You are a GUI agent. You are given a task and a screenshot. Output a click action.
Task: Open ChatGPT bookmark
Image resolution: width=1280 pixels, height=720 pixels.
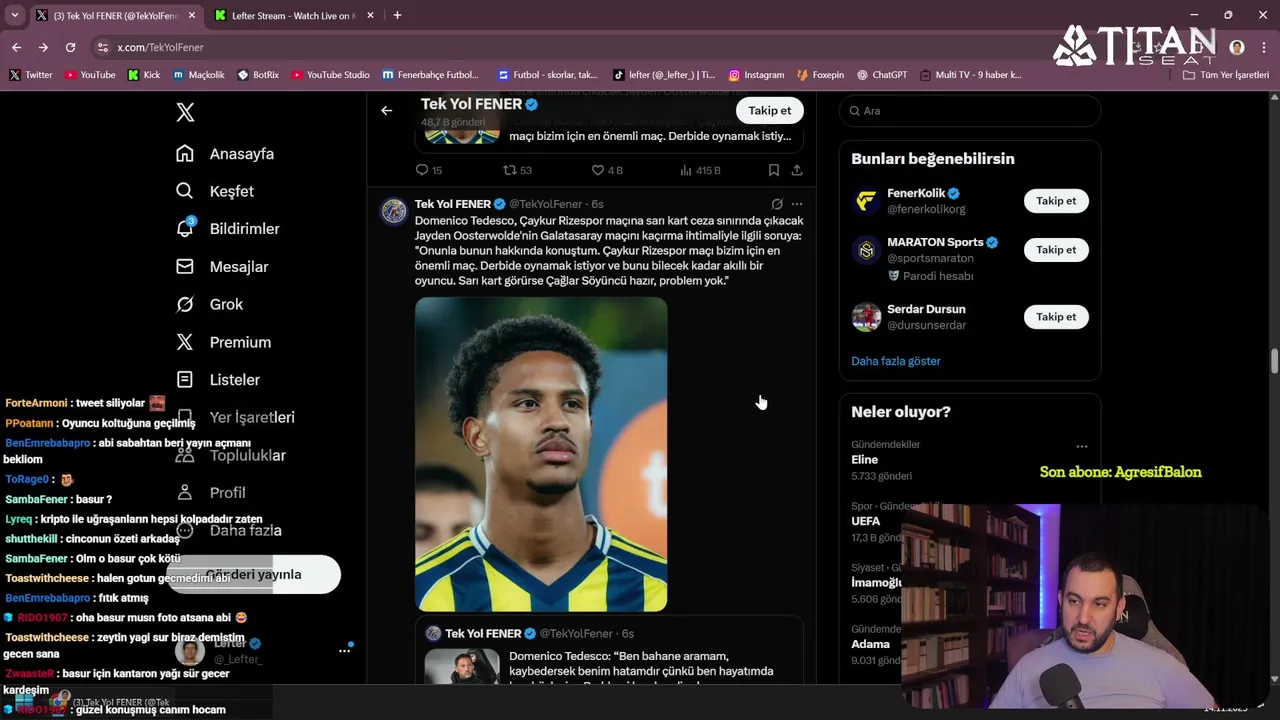(881, 75)
